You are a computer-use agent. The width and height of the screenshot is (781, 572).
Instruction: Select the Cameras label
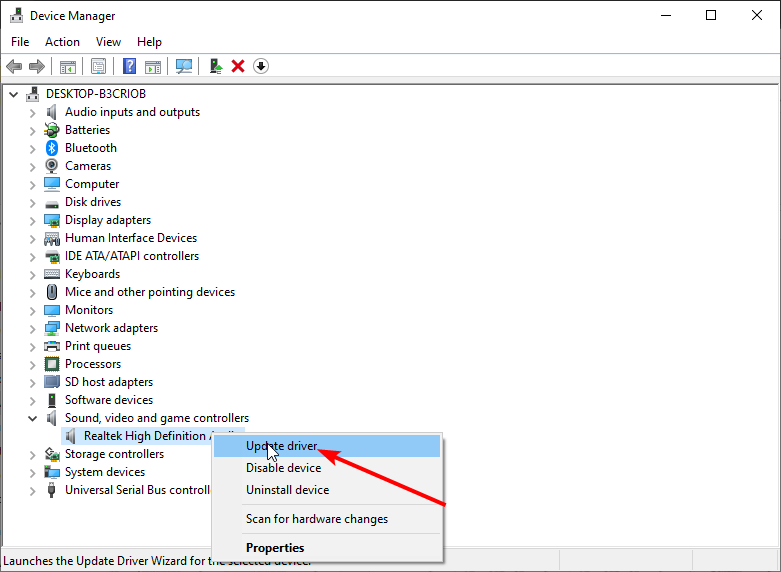tap(88, 166)
